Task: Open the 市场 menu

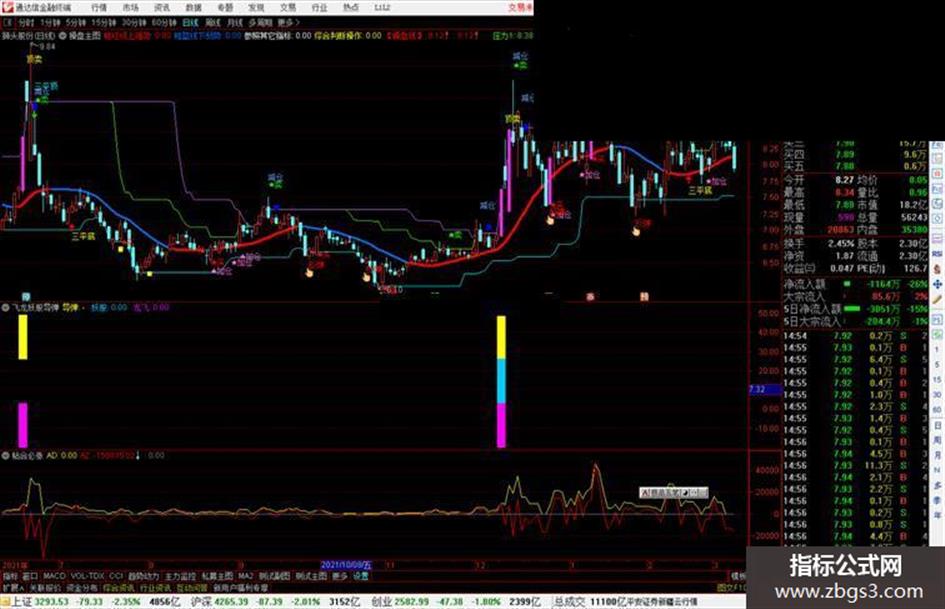Action: tap(130, 8)
